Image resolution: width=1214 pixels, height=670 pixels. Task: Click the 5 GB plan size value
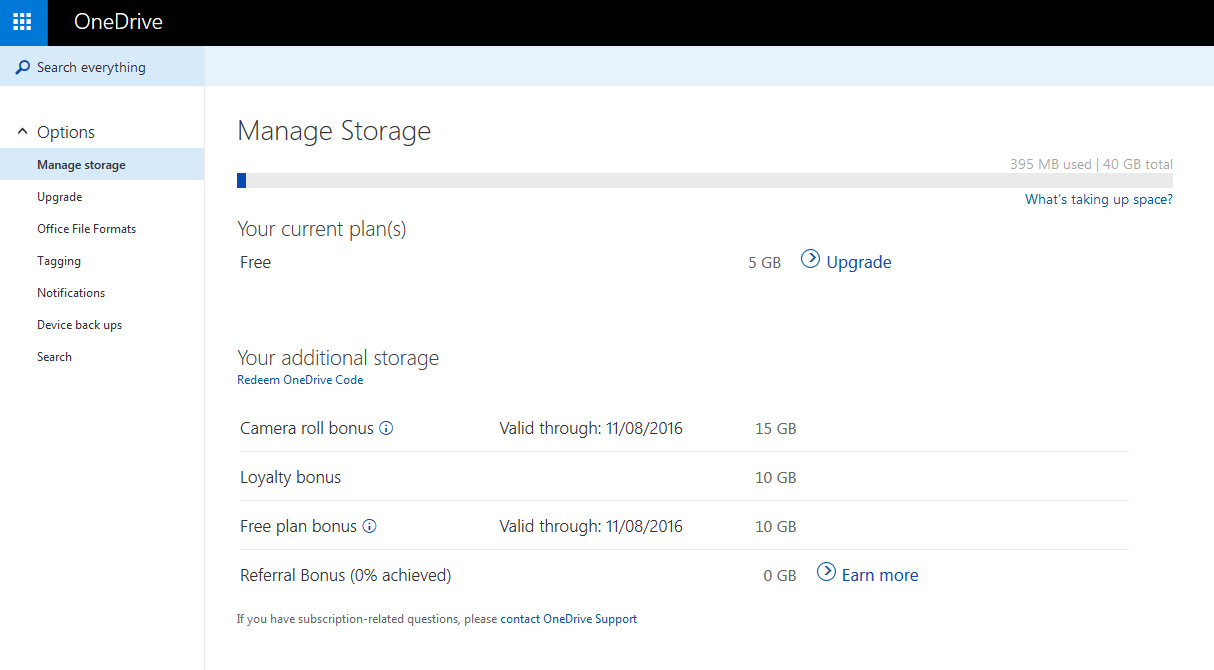point(764,262)
